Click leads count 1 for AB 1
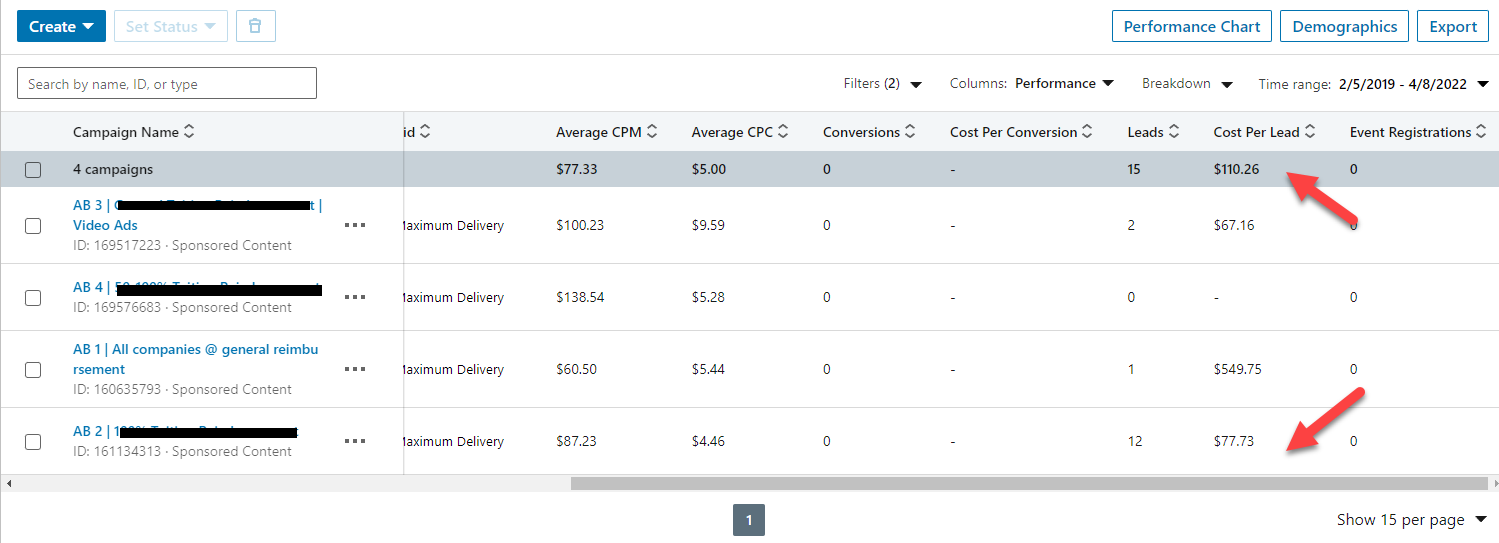This screenshot has height=543, width=1499. pos(1131,369)
